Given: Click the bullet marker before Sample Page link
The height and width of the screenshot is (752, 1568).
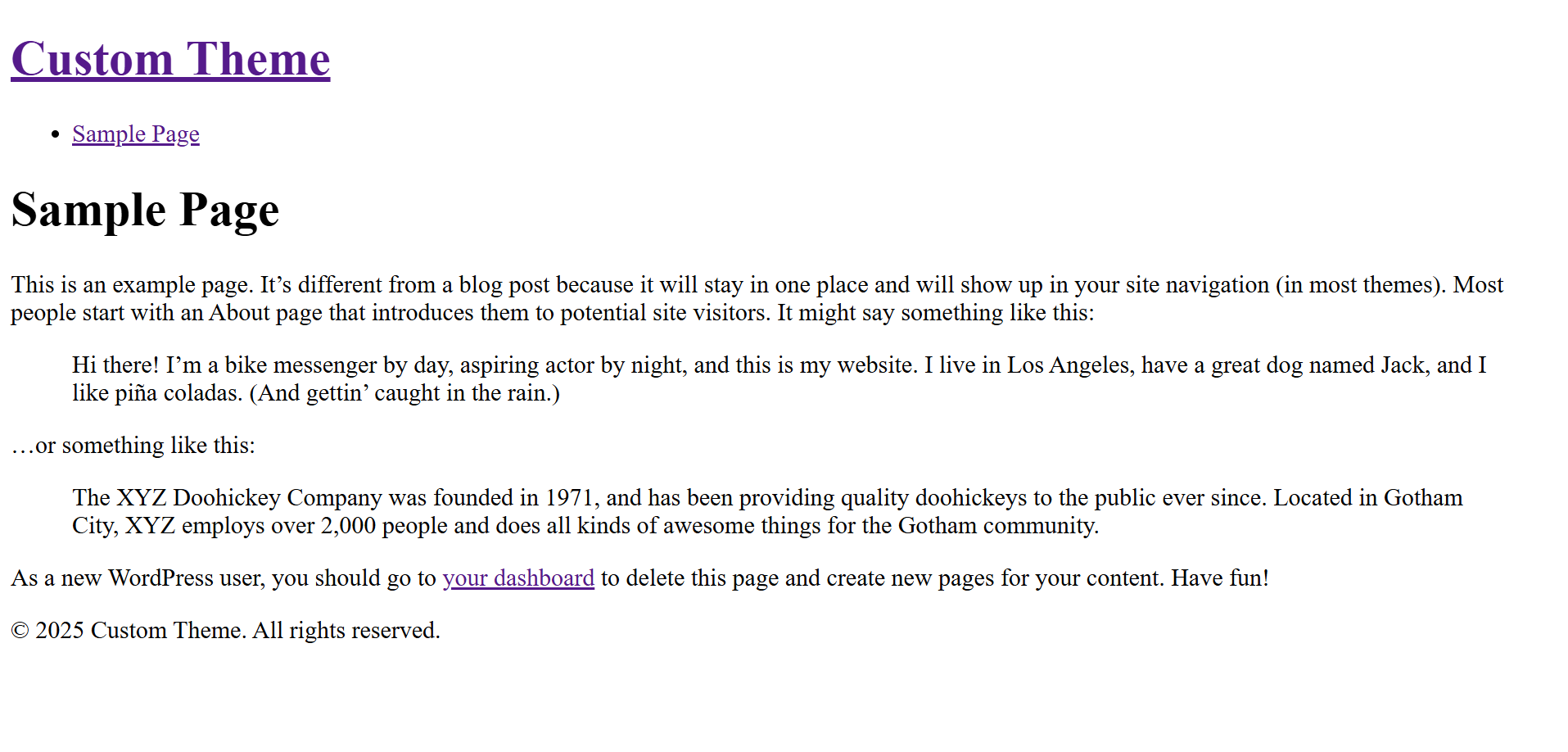Looking at the screenshot, I should (55, 134).
